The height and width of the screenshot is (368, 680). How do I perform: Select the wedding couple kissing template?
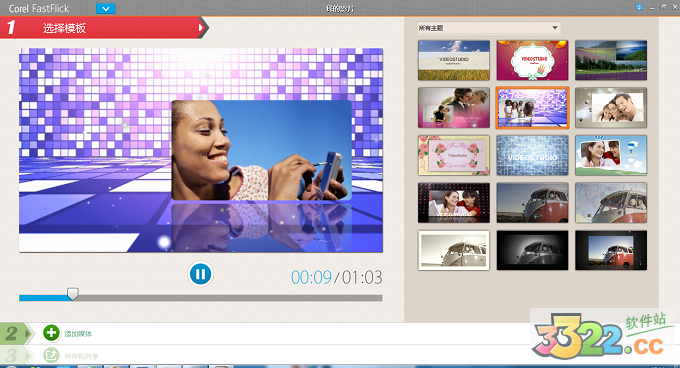[454, 107]
